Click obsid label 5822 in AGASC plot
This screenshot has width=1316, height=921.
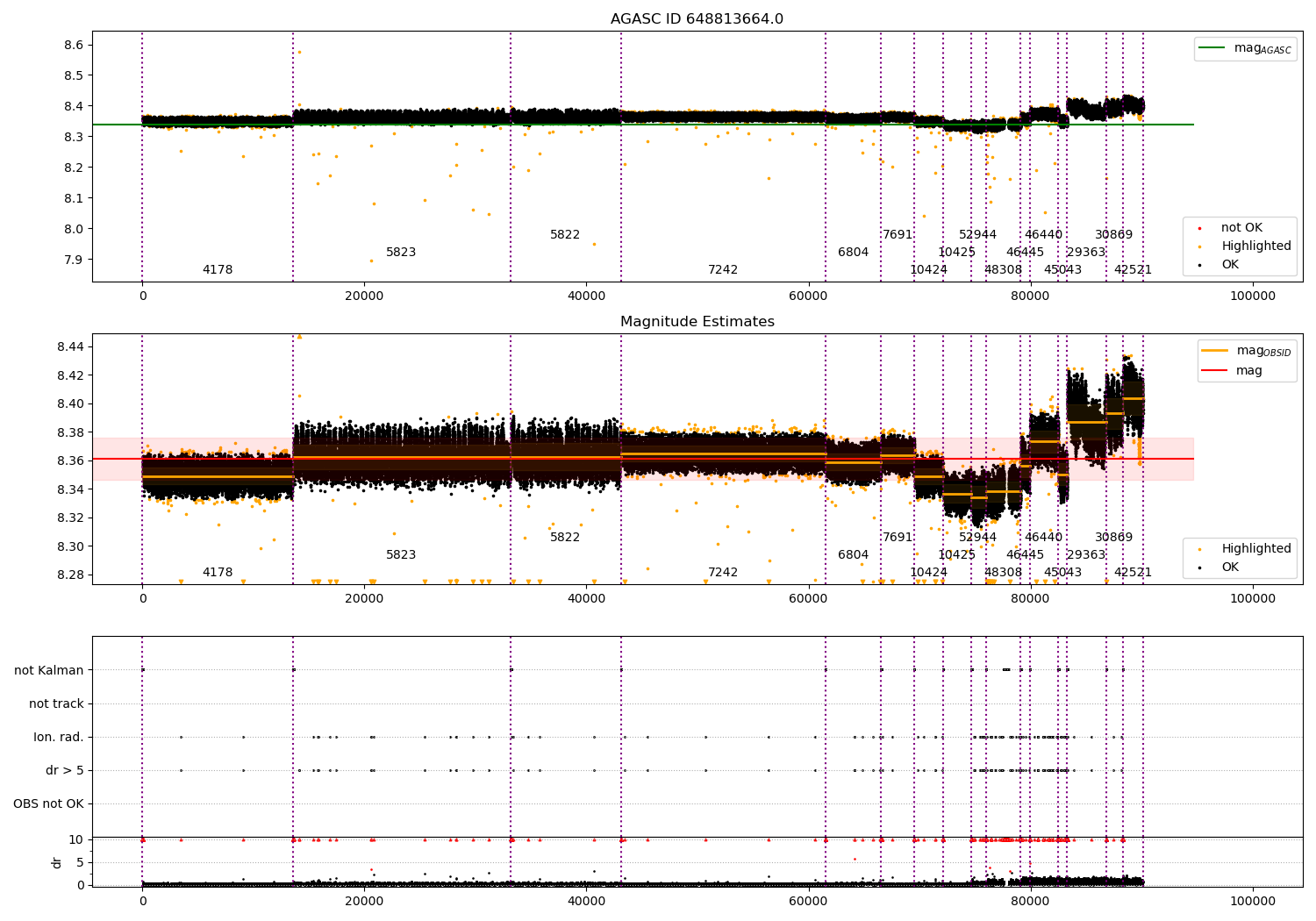[565, 235]
